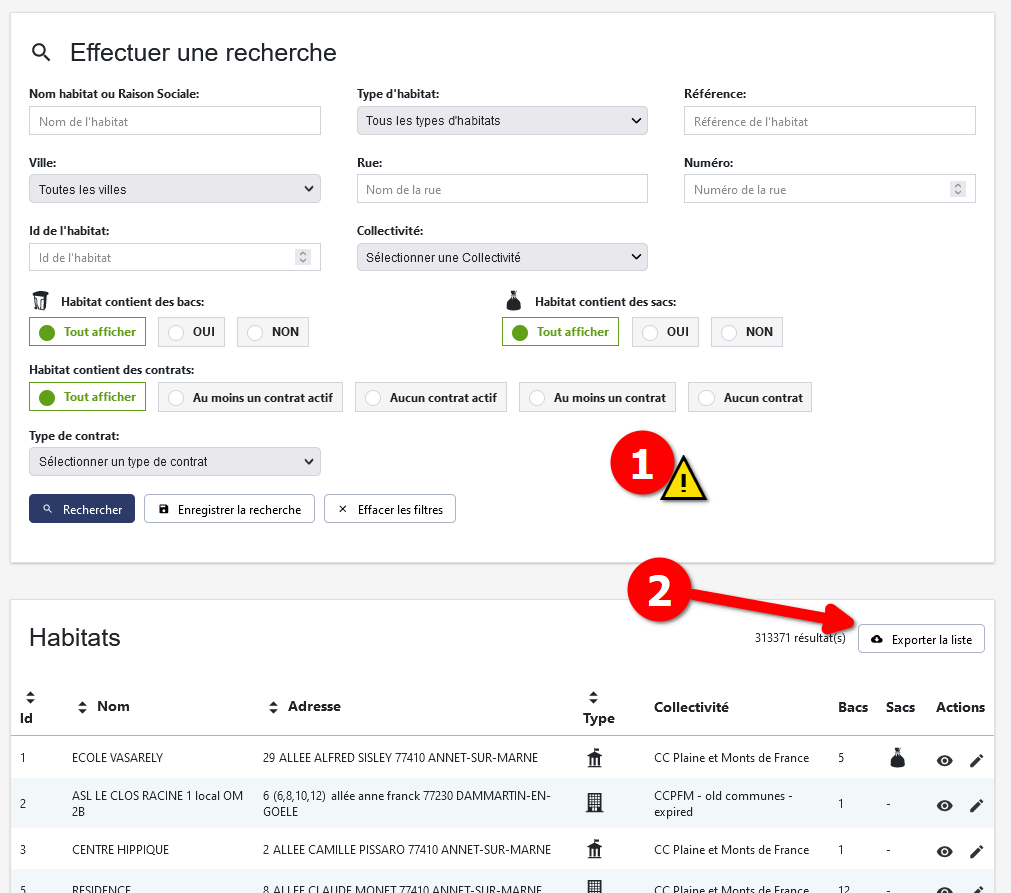Select NON for habitat contains sacs
The width and height of the screenshot is (1011, 893).
[x=746, y=332]
